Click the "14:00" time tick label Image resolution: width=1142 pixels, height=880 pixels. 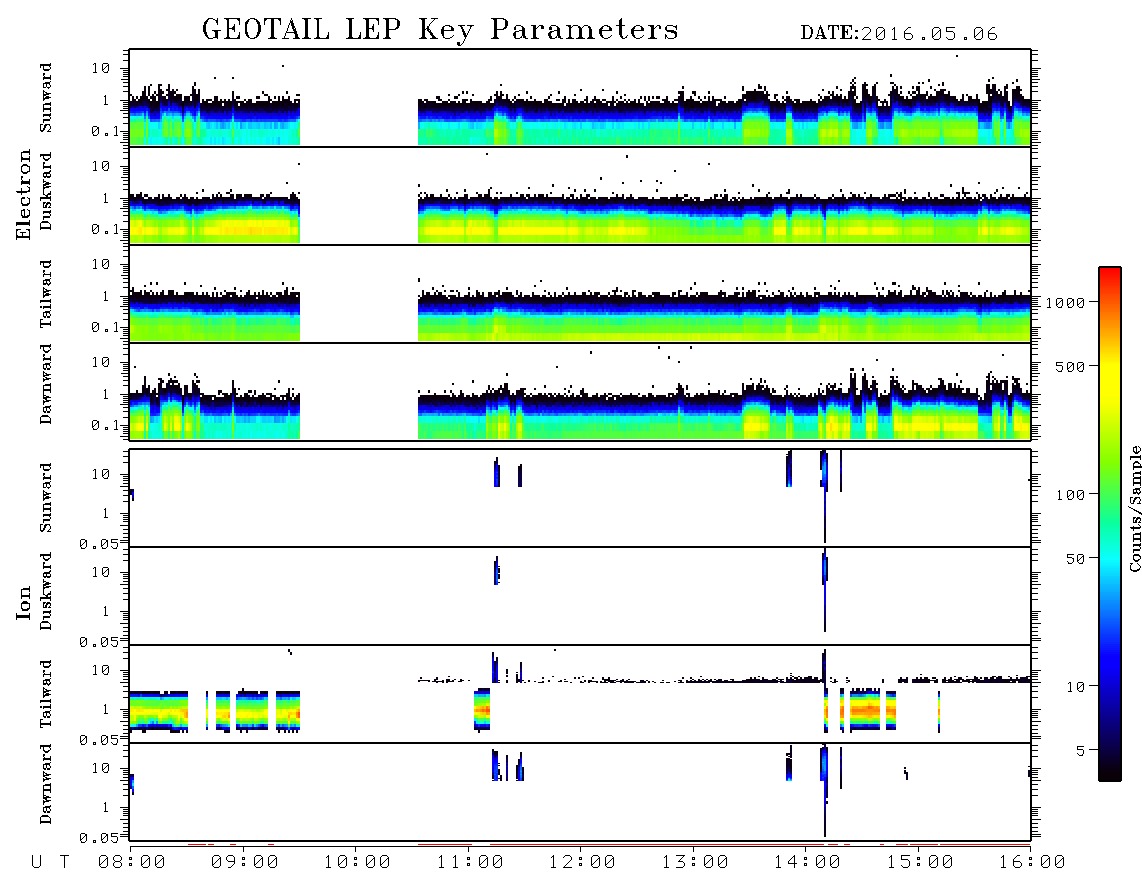pyautogui.click(x=807, y=863)
